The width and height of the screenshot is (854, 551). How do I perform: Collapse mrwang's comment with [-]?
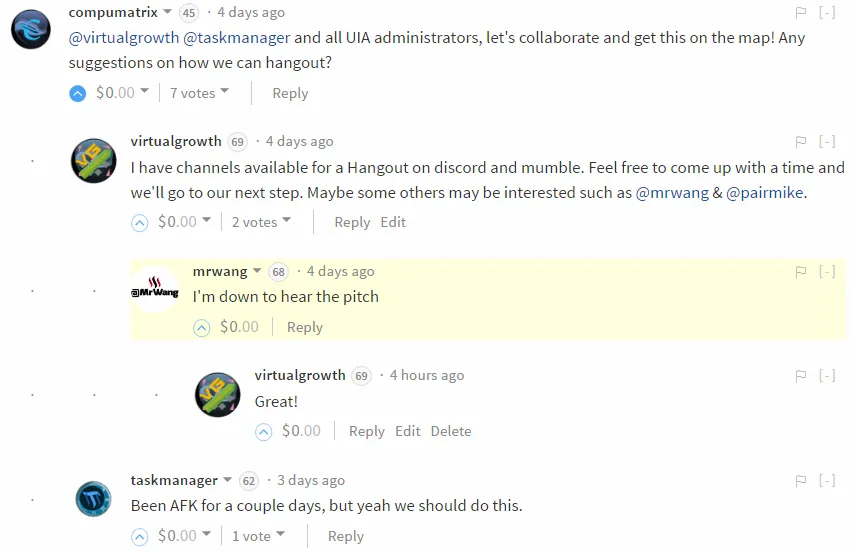tap(827, 272)
